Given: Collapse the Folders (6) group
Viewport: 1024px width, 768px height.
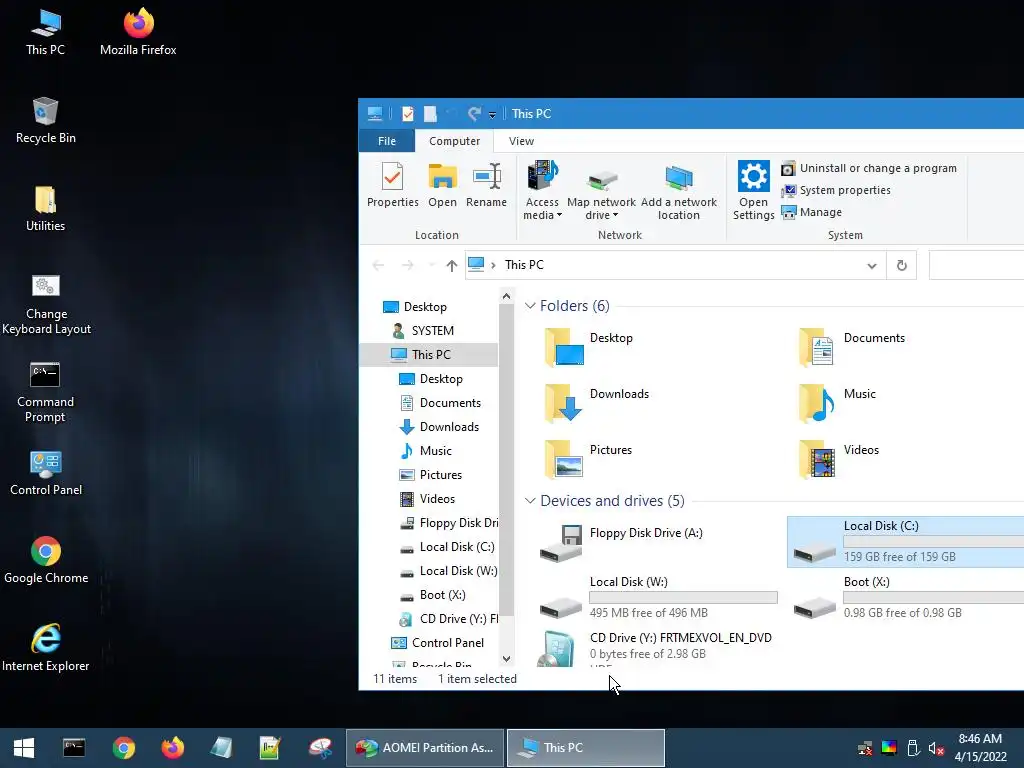Looking at the screenshot, I should tap(530, 306).
